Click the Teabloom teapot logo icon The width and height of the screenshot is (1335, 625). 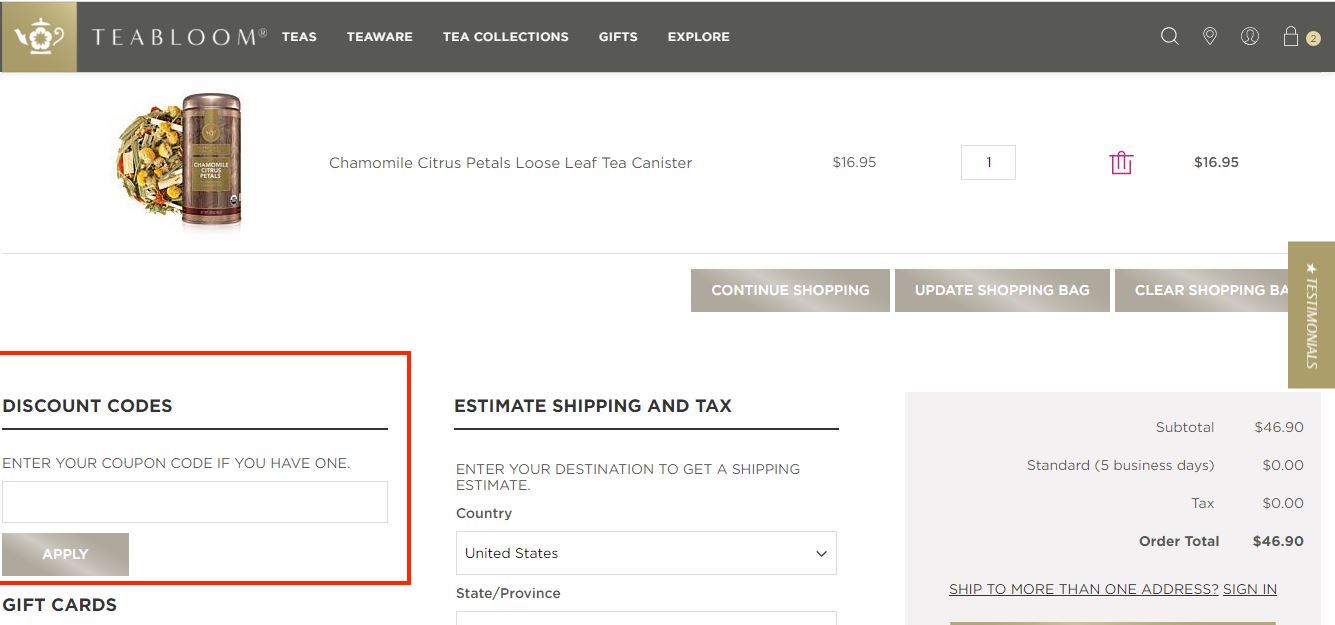pos(39,37)
